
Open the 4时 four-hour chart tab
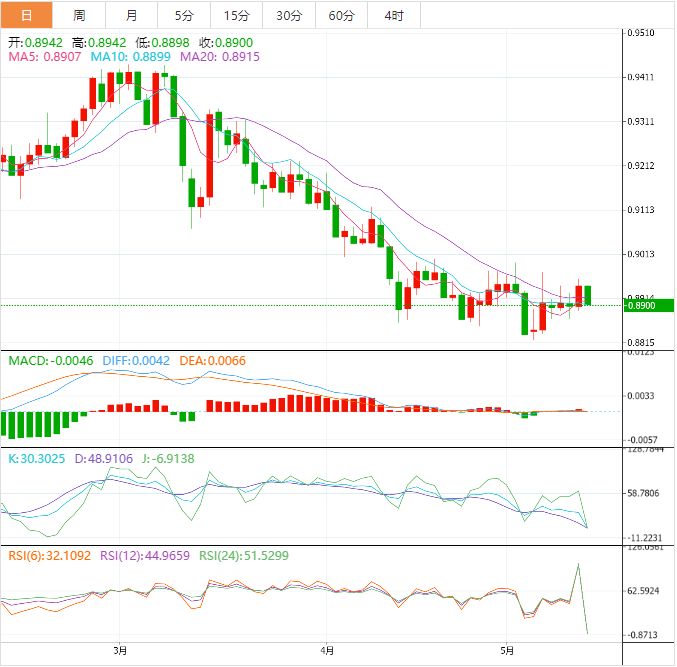pos(393,15)
